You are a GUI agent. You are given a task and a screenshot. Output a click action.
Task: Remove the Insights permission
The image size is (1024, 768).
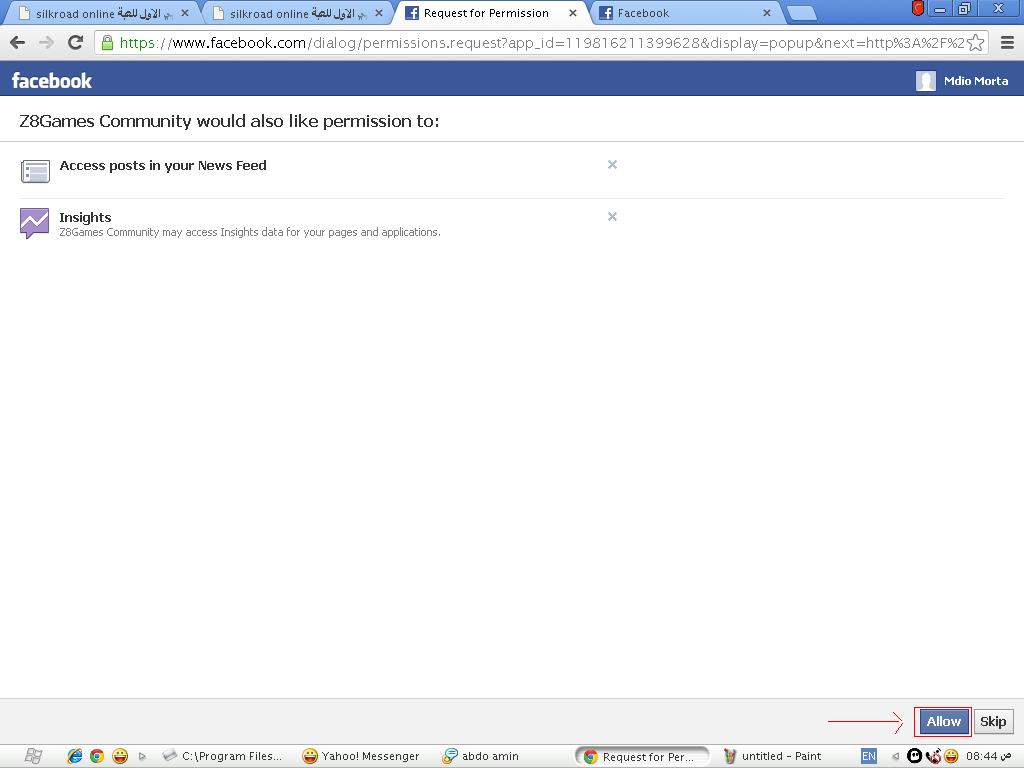tap(612, 217)
